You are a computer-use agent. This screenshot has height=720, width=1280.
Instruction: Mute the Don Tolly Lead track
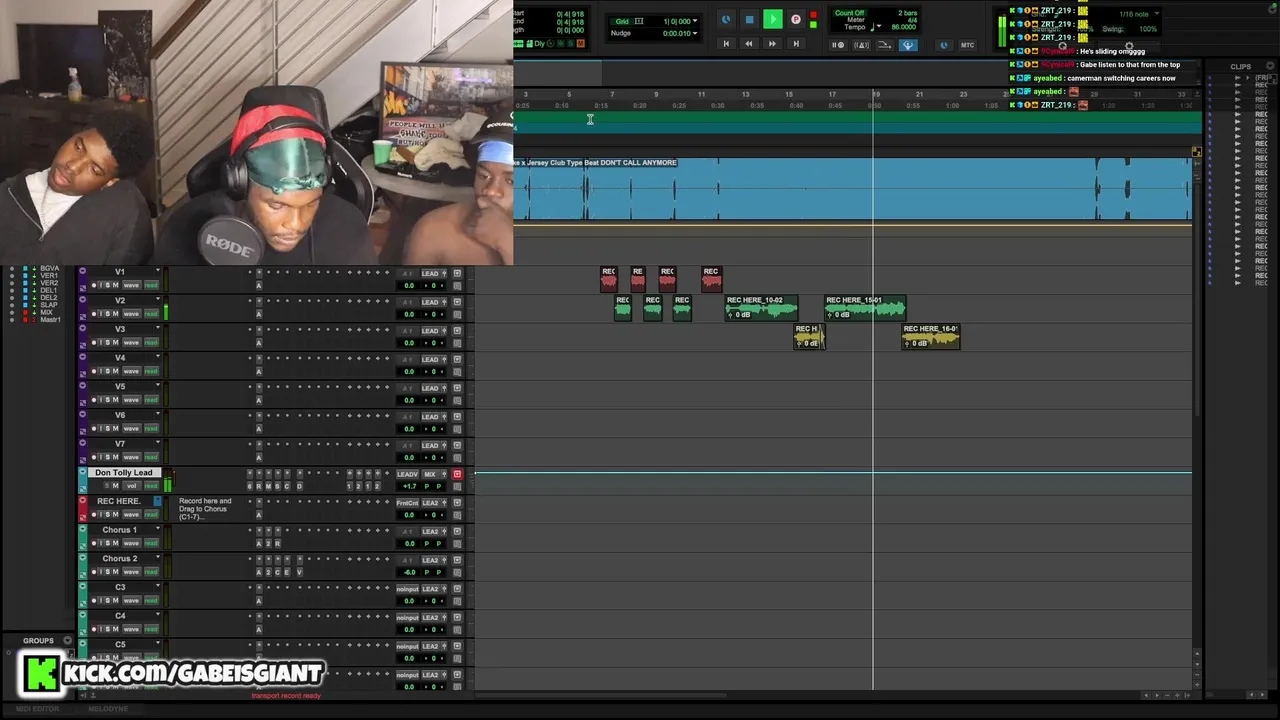(115, 486)
